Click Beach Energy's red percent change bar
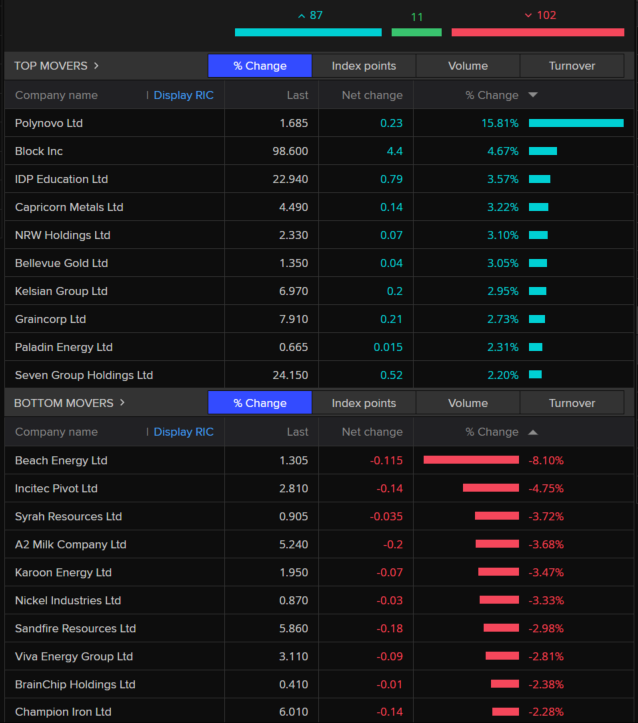638x723 pixels. tap(471, 460)
